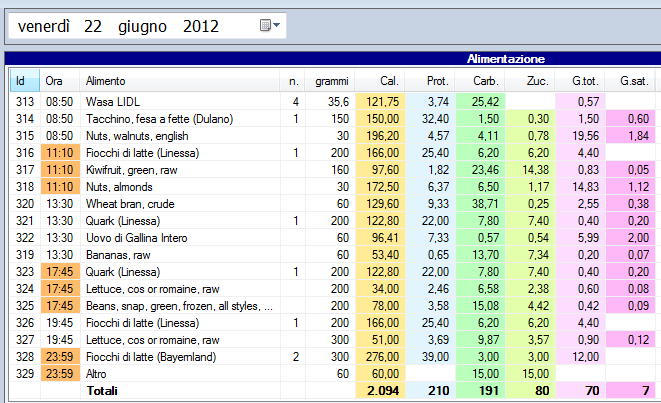Screen dimensions: 661x403
Task: Click the Carb. column header
Action: (481, 81)
